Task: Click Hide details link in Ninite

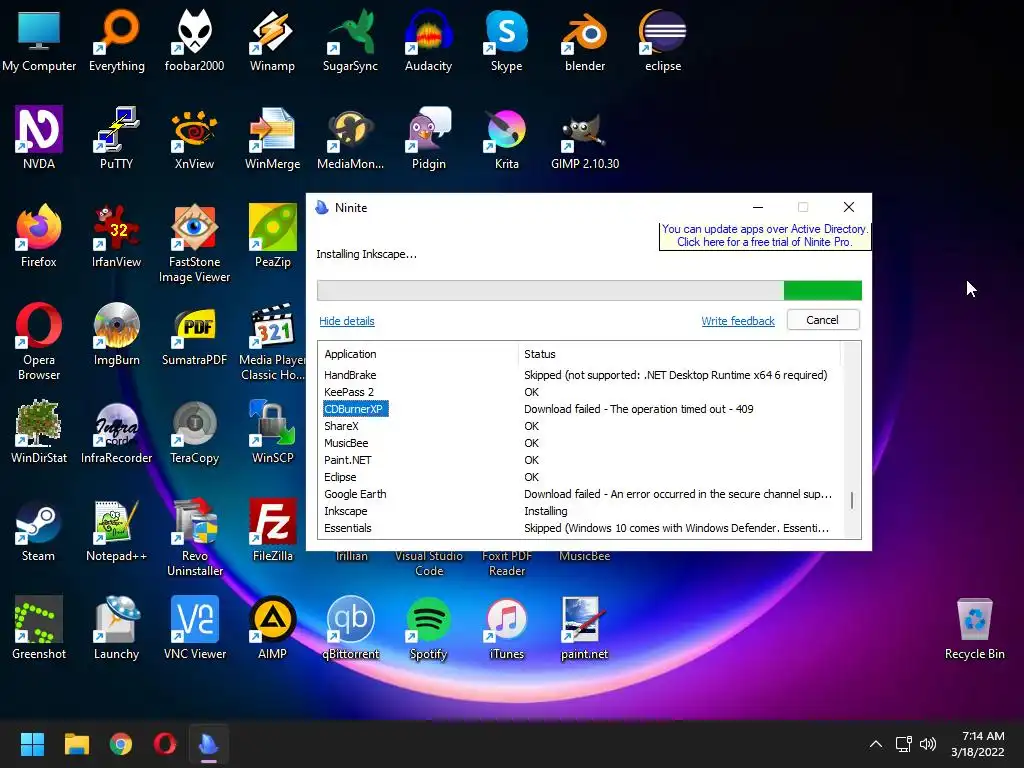Action: [x=347, y=321]
